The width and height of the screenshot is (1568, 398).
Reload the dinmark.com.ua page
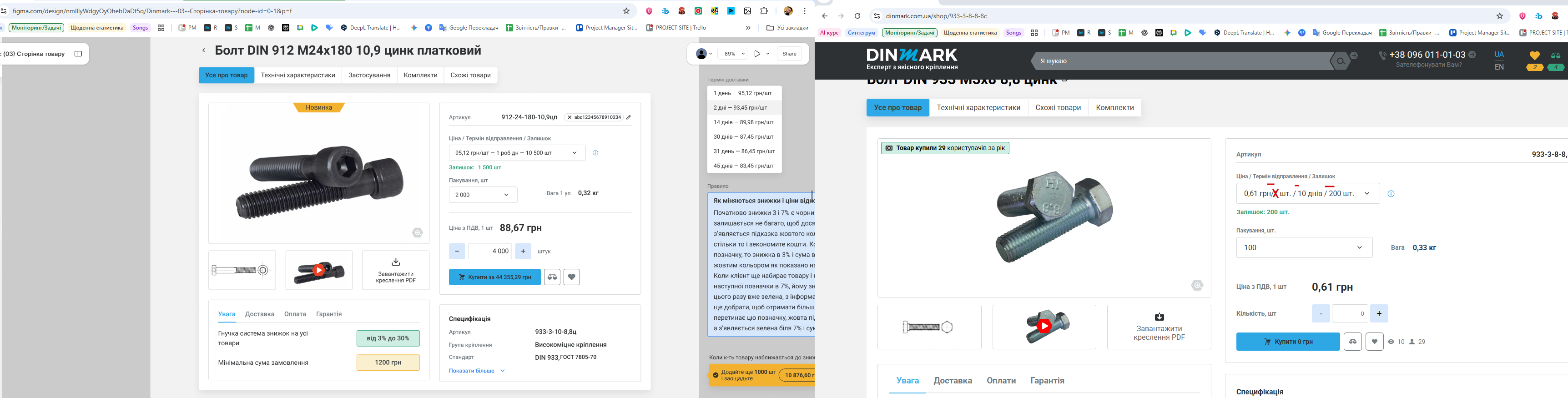coord(857,16)
